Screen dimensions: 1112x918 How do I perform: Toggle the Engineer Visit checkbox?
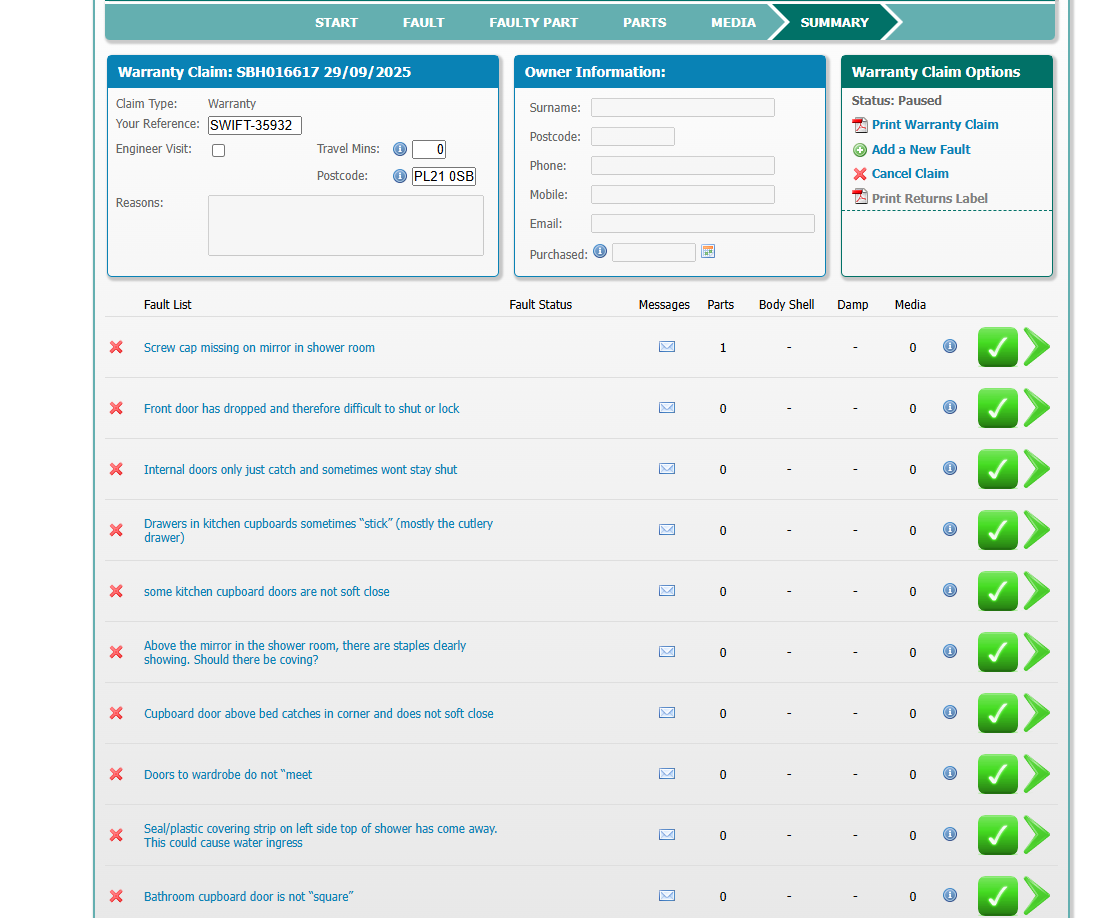pyautogui.click(x=218, y=150)
